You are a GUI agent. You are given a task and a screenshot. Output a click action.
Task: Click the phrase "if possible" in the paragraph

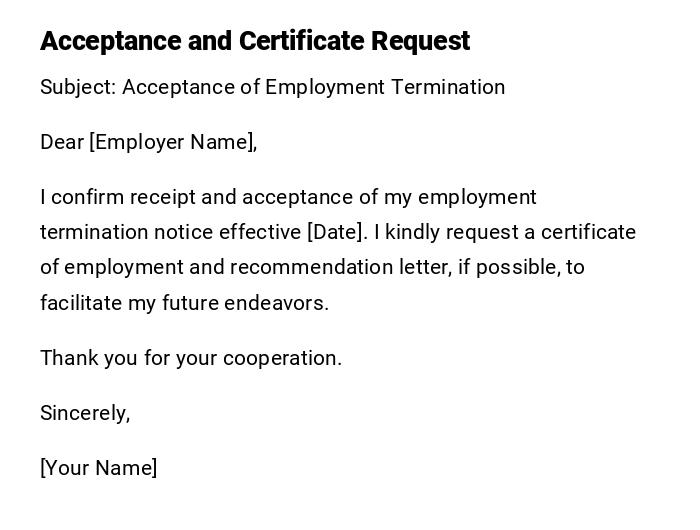(508, 267)
